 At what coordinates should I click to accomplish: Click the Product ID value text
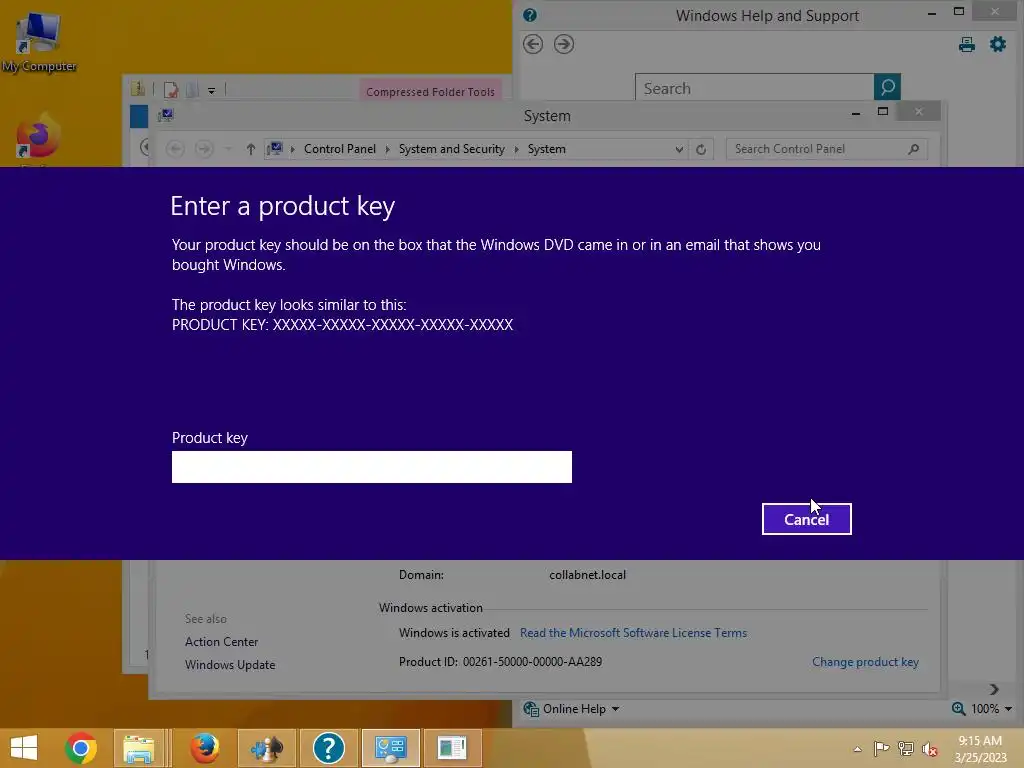click(532, 662)
